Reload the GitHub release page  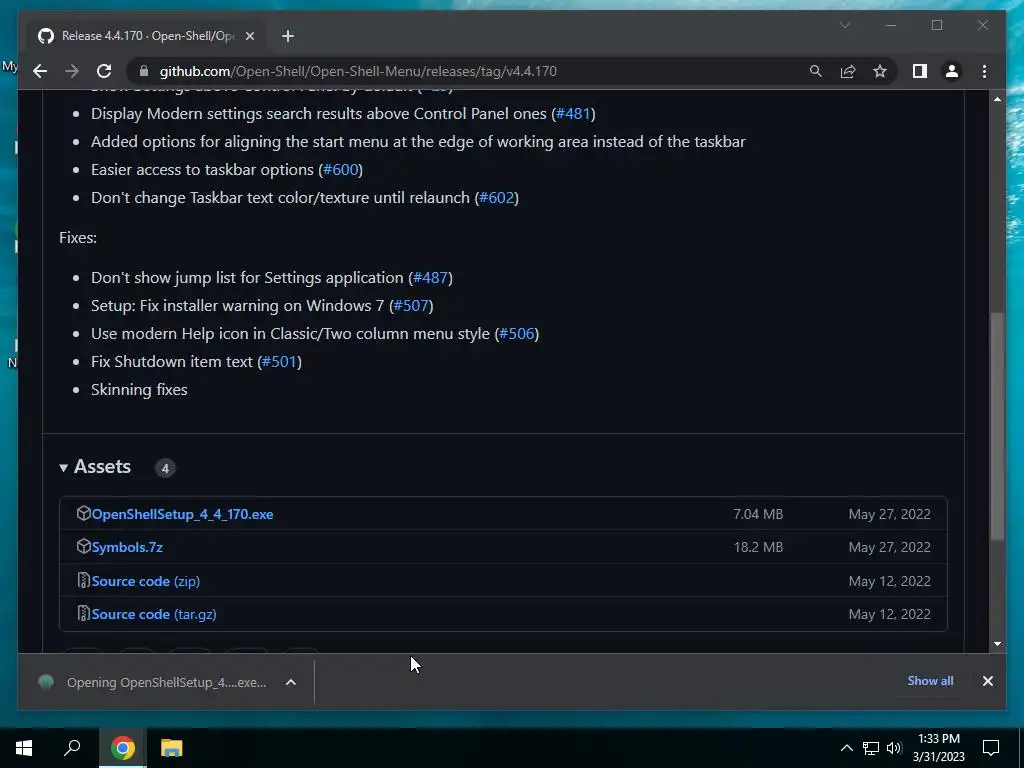pyautogui.click(x=104, y=71)
